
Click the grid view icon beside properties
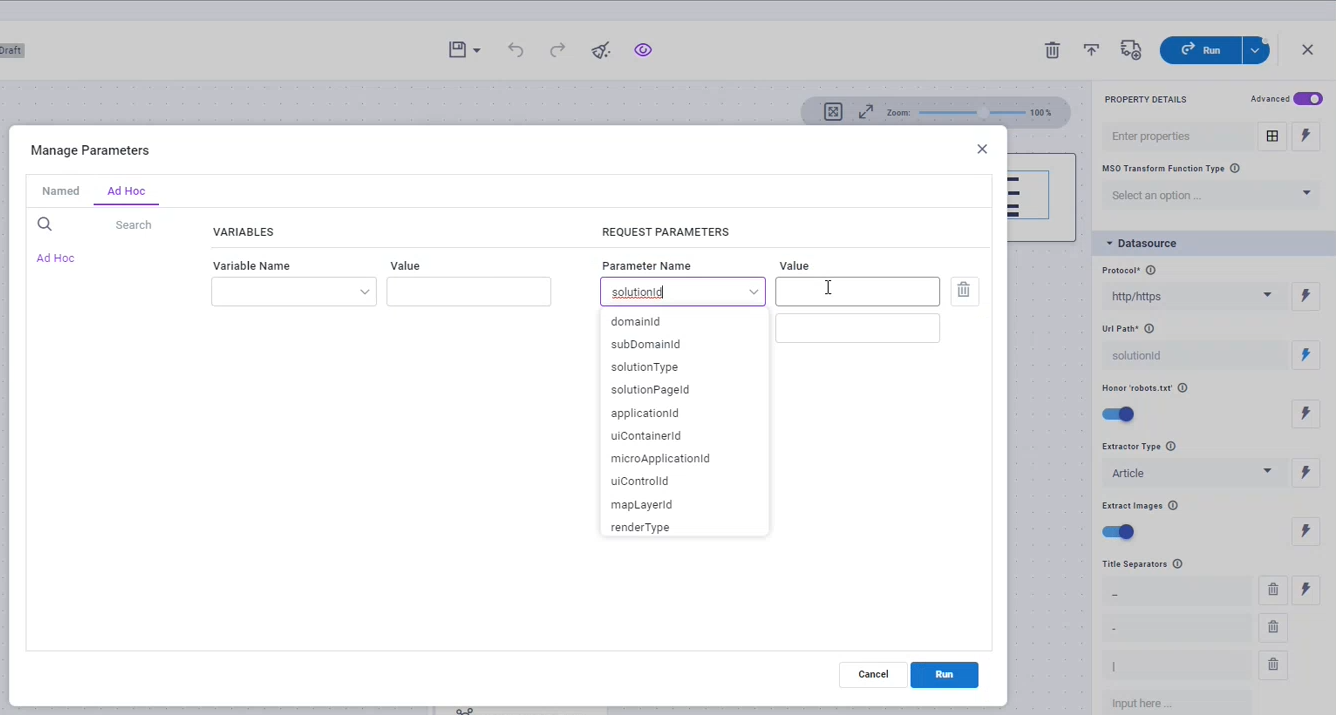[1272, 136]
